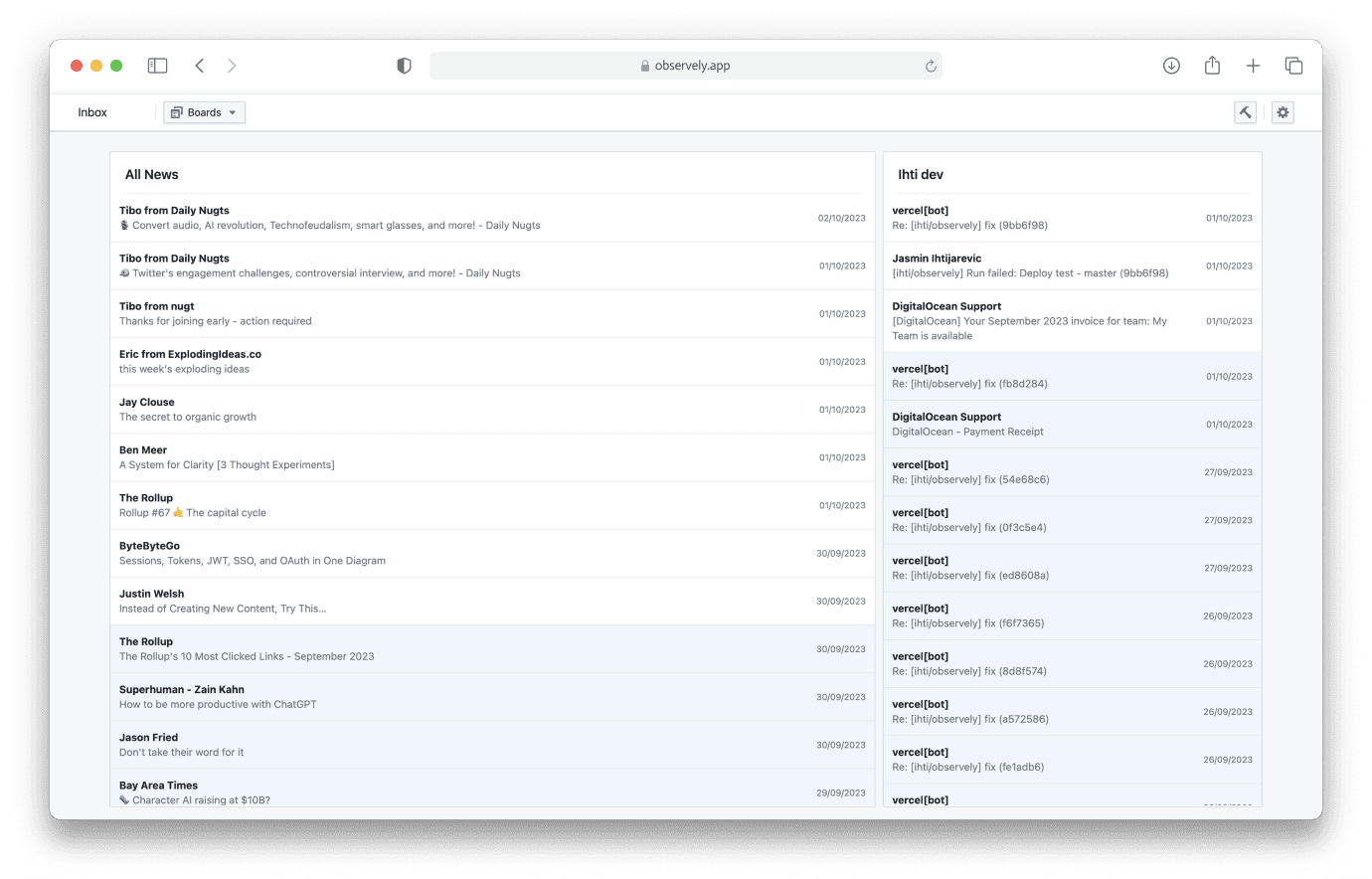Screen dimensions: 1372x879
Task: Show the tab overview
Action: coord(1293,66)
